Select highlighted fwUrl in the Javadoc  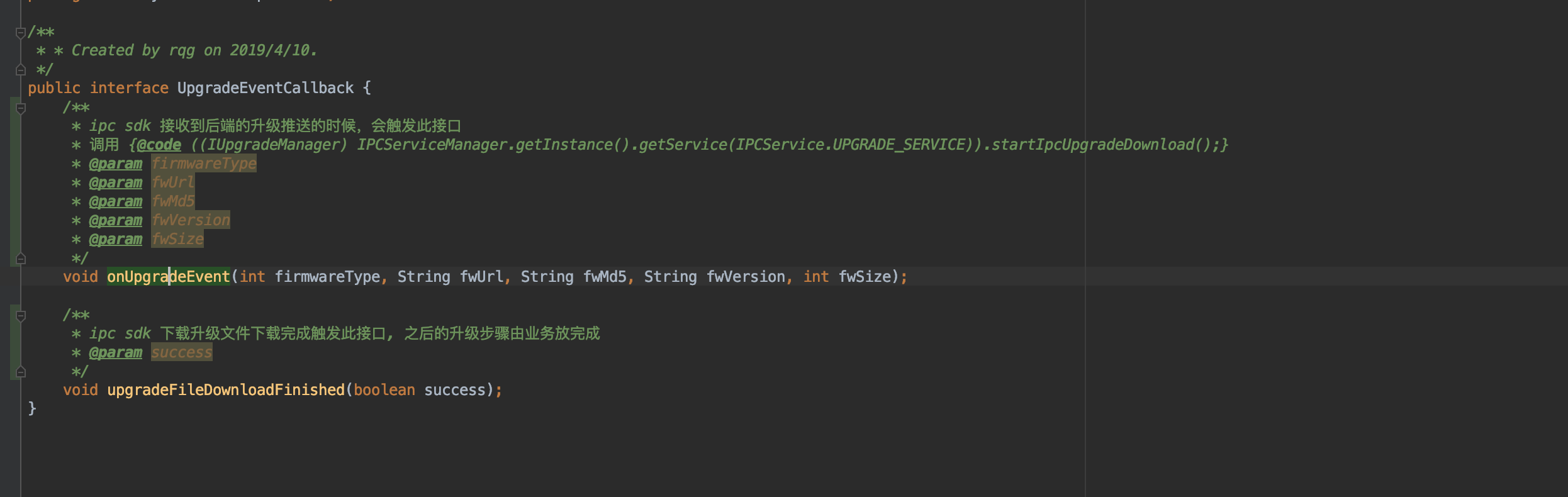click(x=173, y=182)
